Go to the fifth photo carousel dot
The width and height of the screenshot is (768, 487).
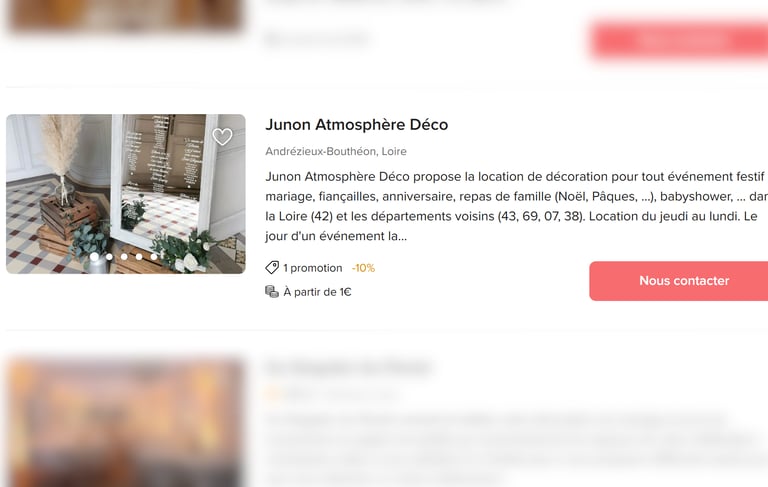pos(154,257)
